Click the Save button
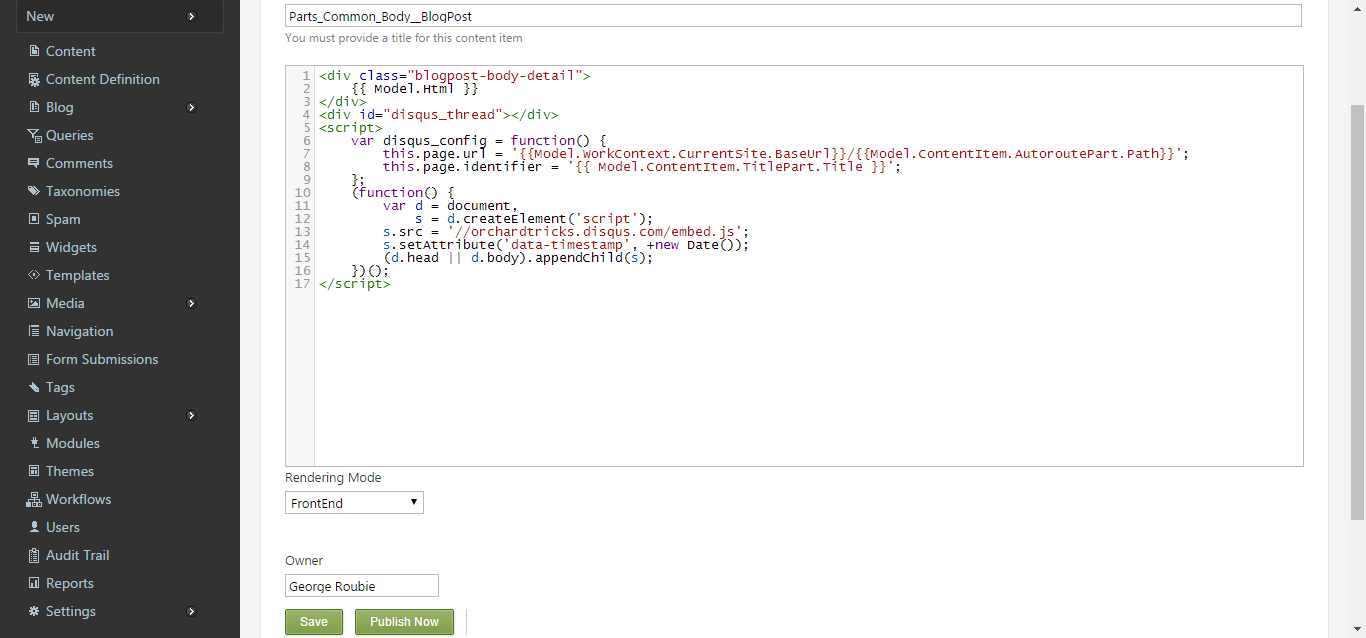This screenshot has height=638, width=1366. 314,622
